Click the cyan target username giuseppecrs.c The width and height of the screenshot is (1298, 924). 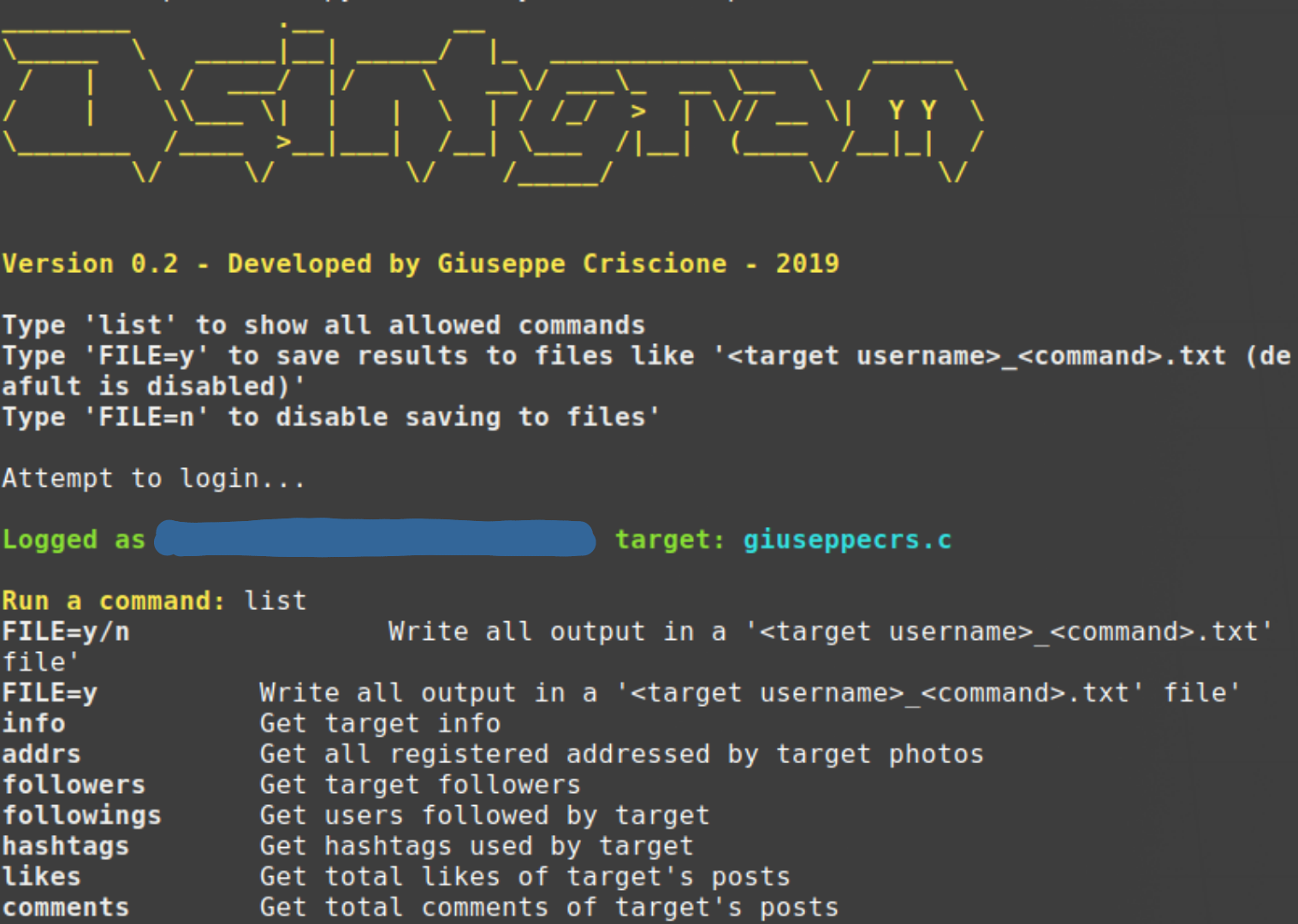[x=846, y=540]
